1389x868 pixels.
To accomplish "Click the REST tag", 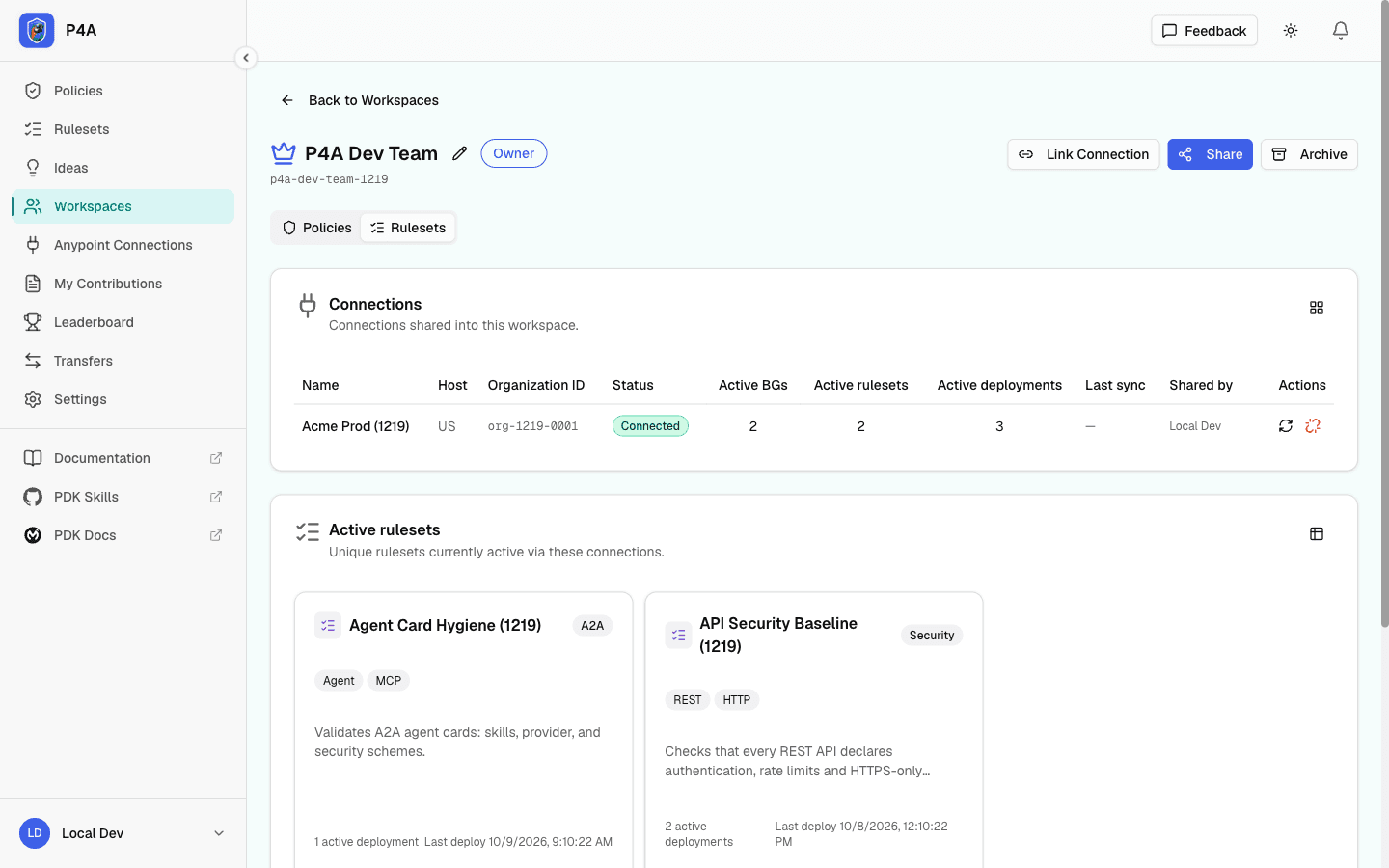I will (688, 700).
